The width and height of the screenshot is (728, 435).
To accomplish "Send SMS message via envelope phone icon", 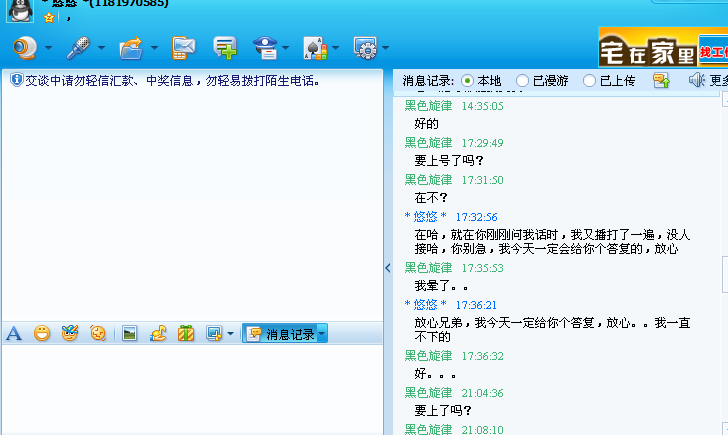I will click(x=183, y=48).
